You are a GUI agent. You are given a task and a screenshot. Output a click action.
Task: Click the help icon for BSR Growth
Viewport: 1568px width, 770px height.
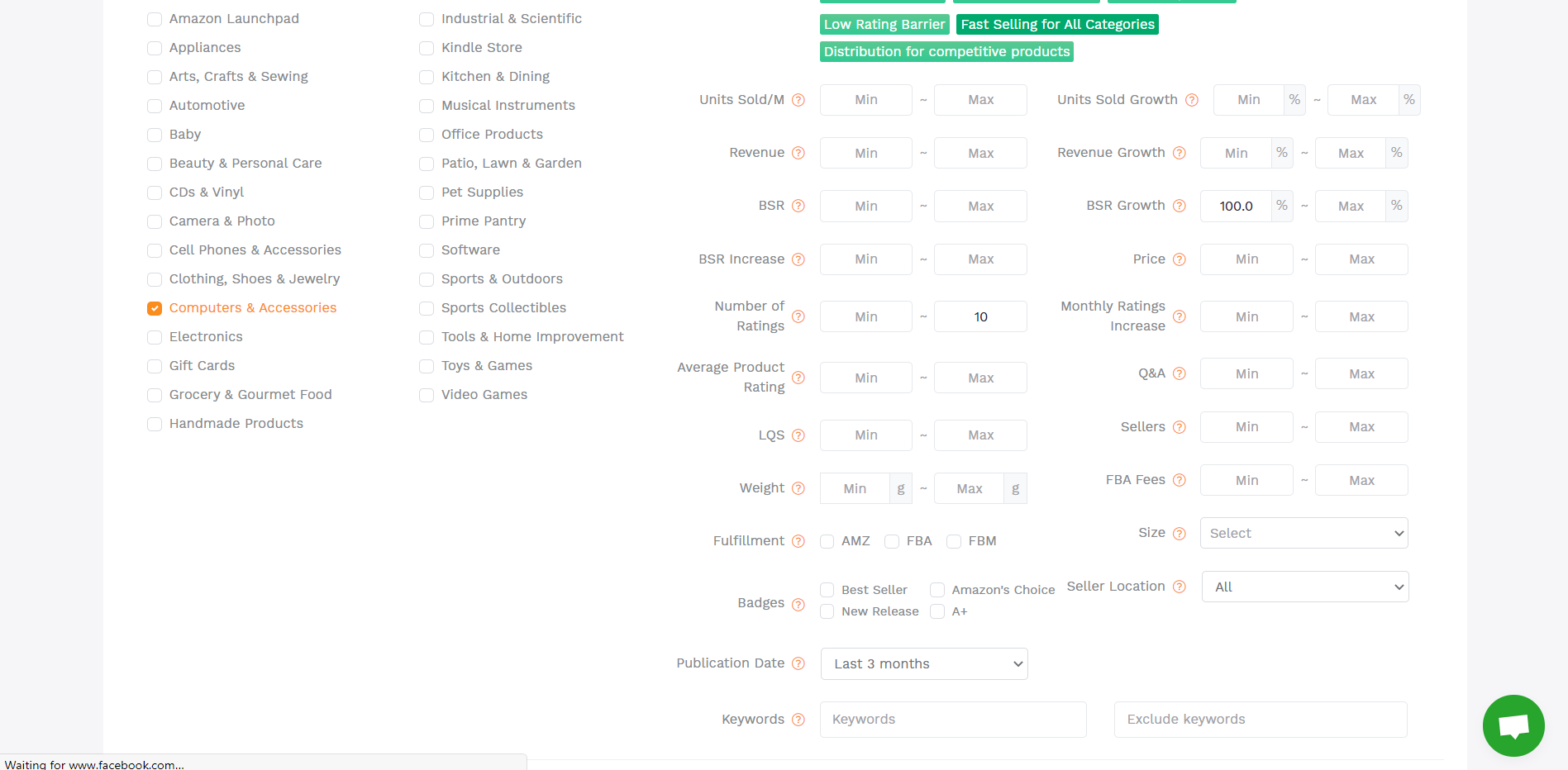pyautogui.click(x=1180, y=206)
